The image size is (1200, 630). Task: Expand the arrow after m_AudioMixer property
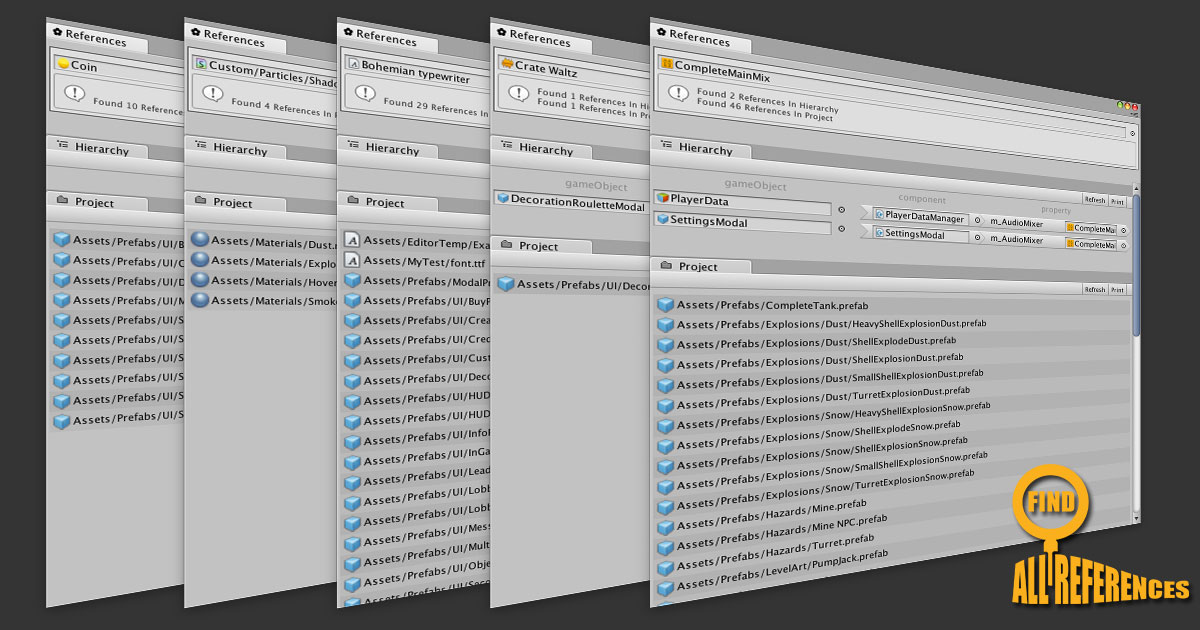(1124, 230)
